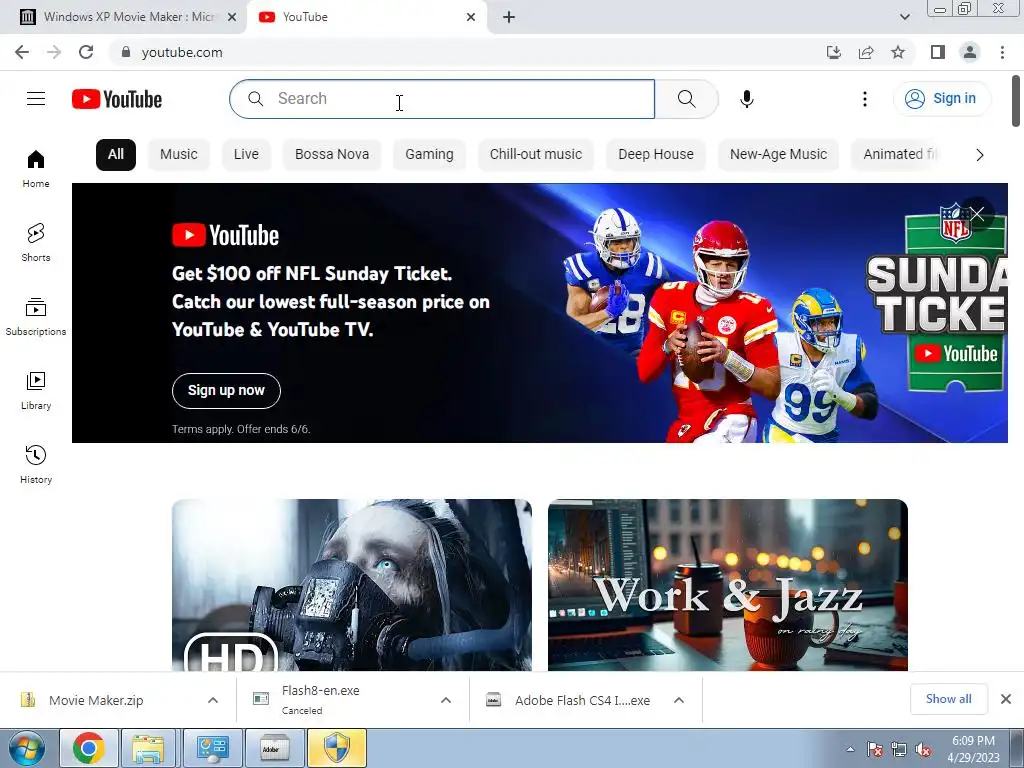Select the Bossa Nova chip

[332, 155]
